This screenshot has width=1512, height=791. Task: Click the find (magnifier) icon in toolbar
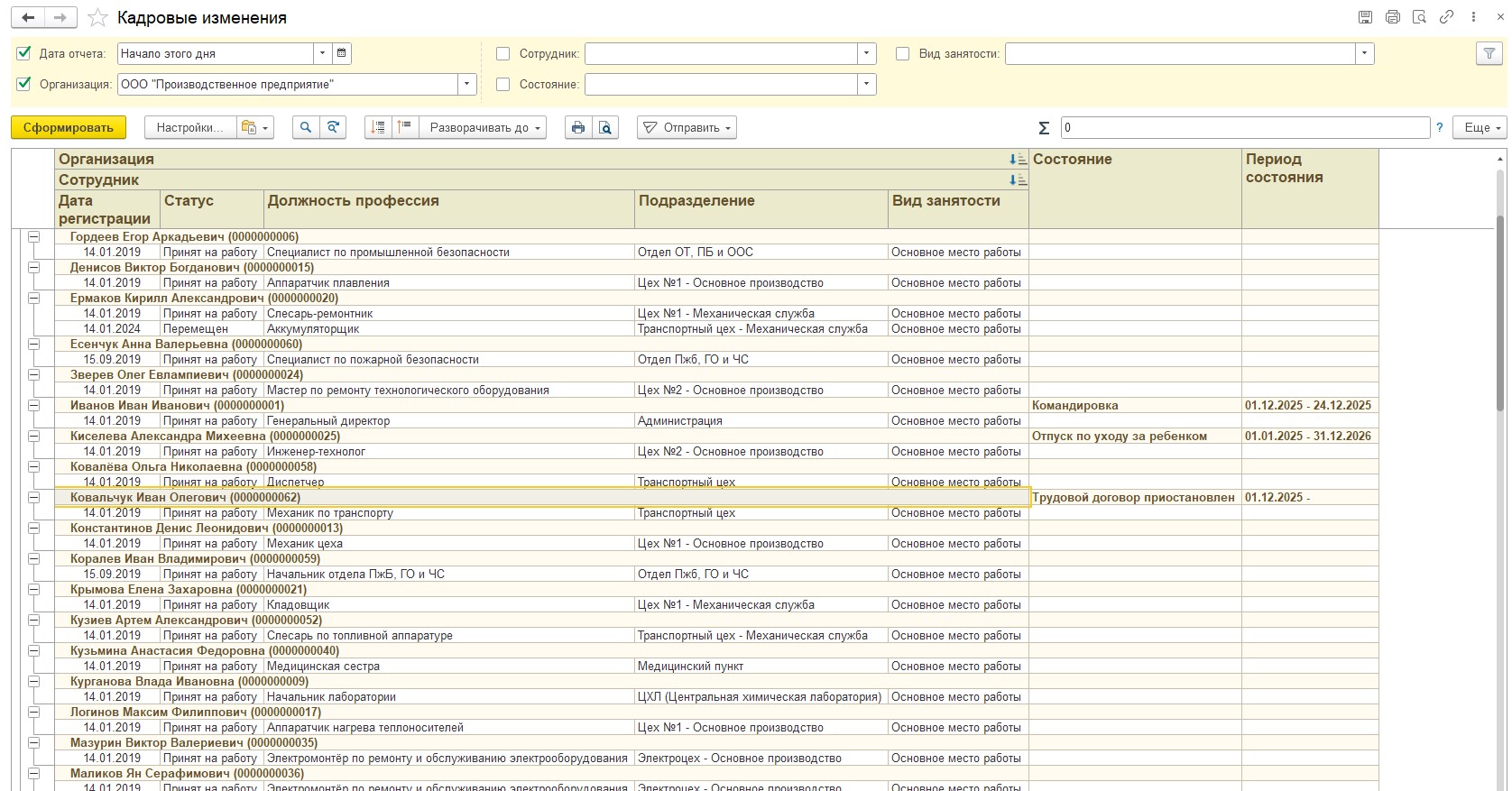click(x=306, y=128)
